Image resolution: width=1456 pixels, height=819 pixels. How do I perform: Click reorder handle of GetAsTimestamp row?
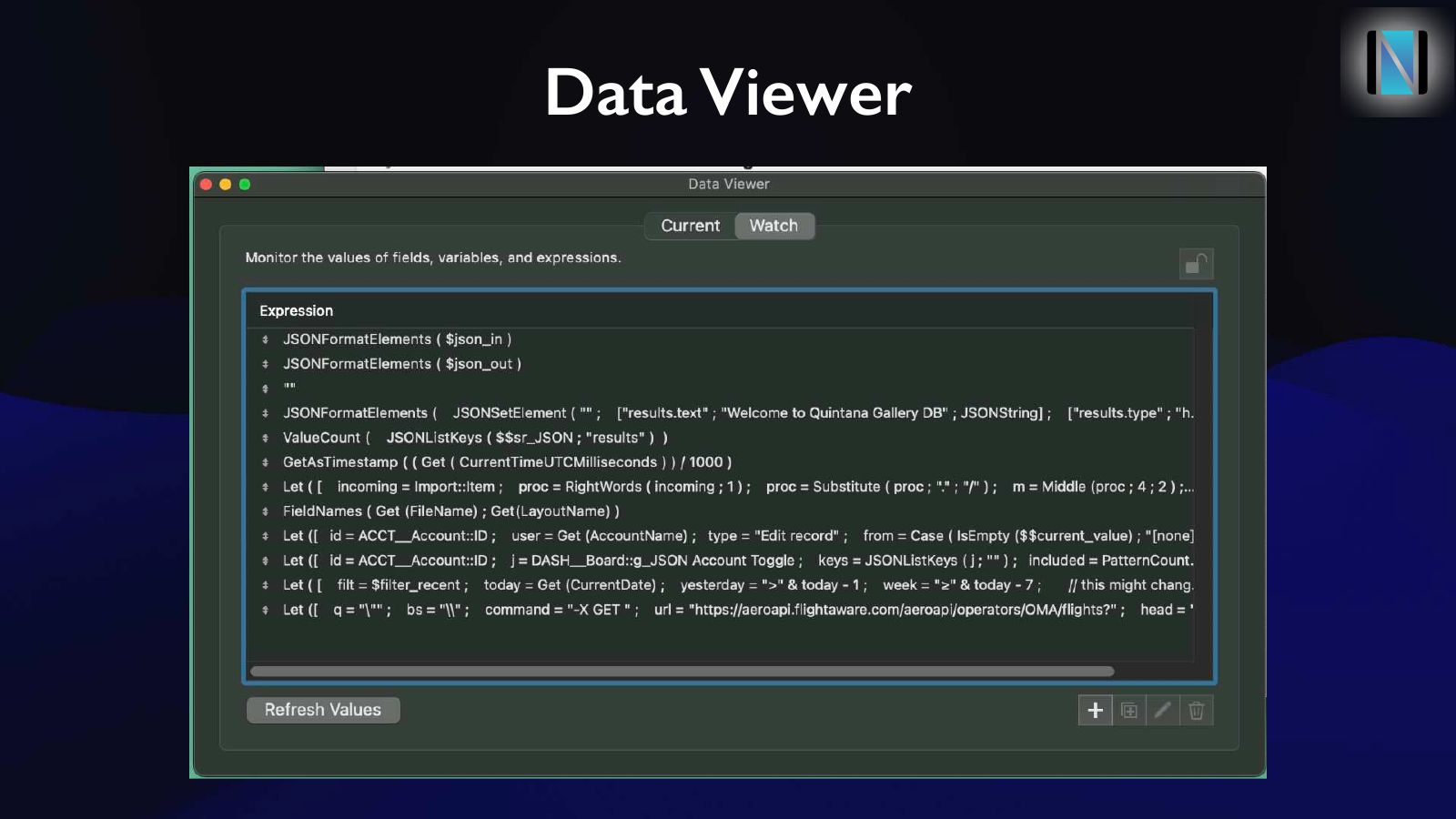[x=265, y=462]
